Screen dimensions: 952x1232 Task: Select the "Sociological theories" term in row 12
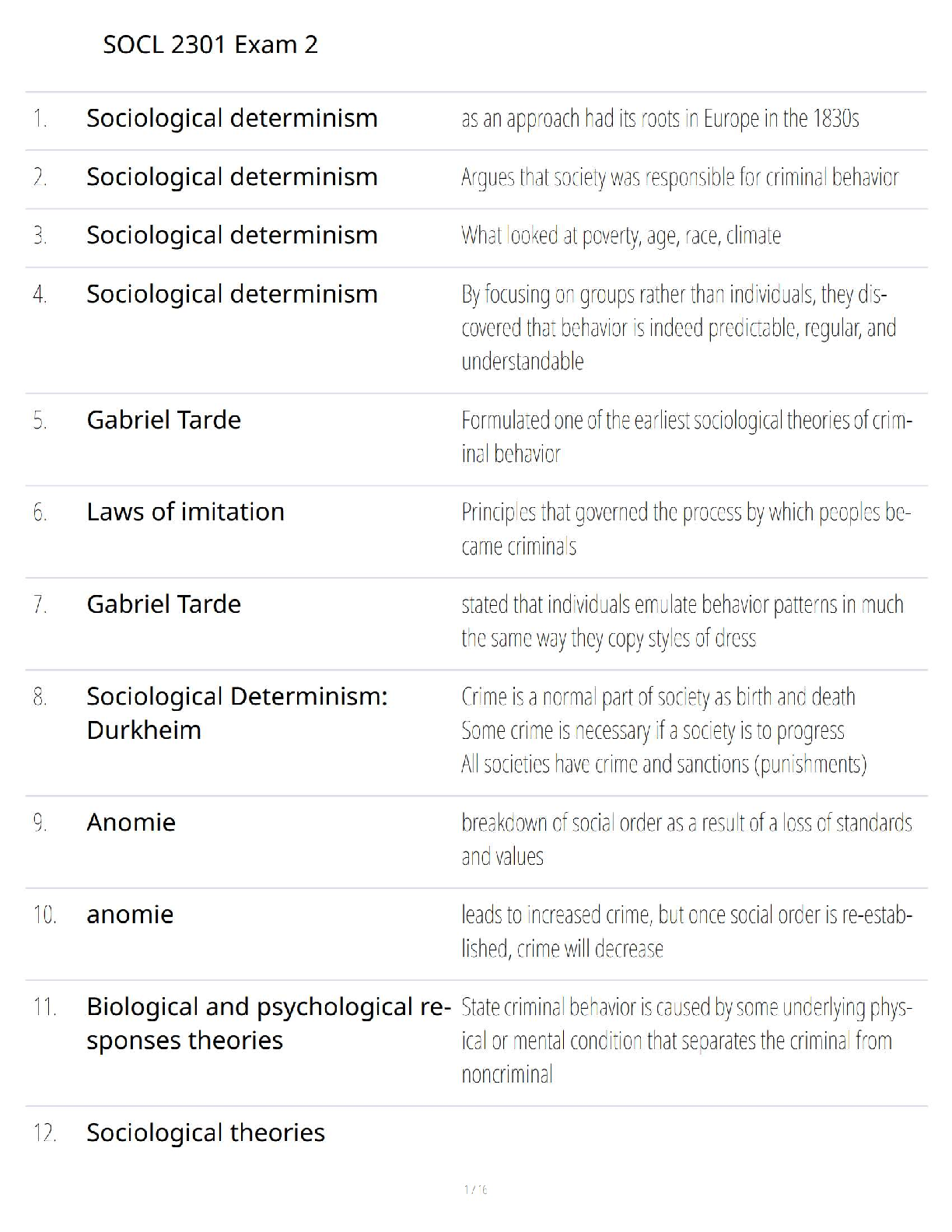pyautogui.click(x=205, y=1132)
